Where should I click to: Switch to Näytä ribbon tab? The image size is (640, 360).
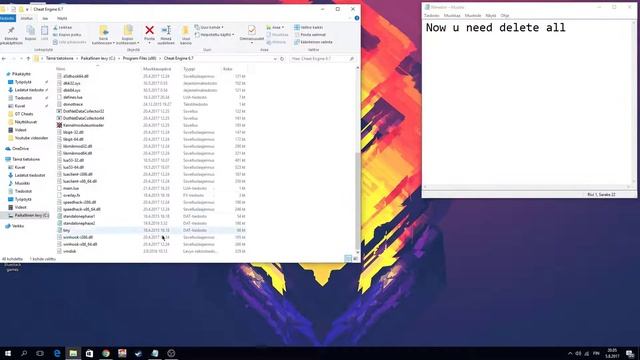(62, 18)
